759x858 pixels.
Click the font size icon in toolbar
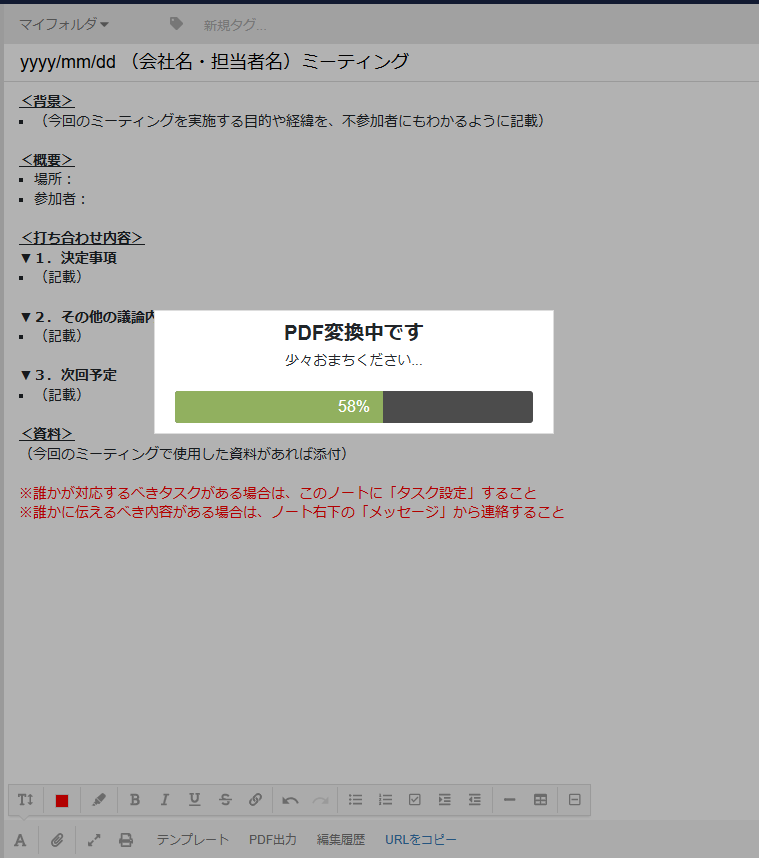point(26,800)
